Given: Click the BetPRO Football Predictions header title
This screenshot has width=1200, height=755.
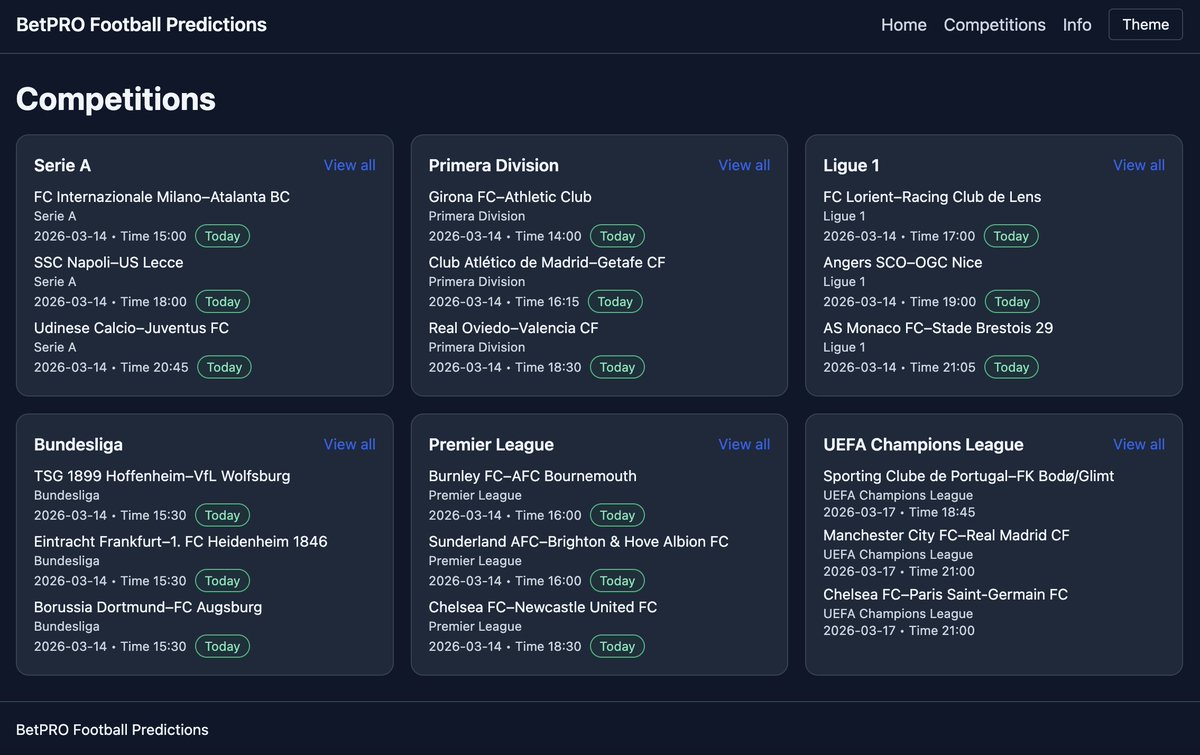Looking at the screenshot, I should [x=141, y=25].
